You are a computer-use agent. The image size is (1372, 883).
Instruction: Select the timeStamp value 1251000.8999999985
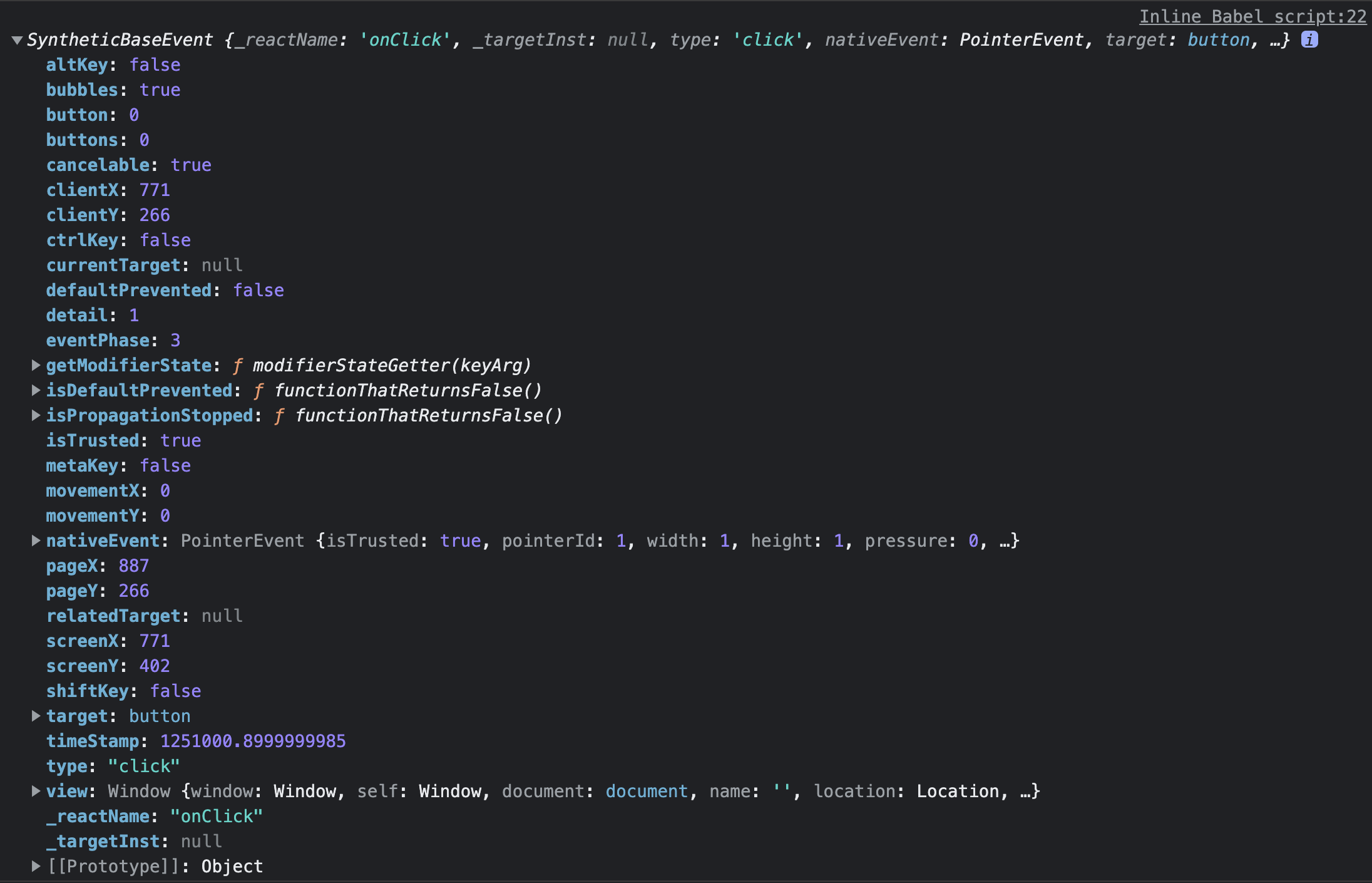253,741
